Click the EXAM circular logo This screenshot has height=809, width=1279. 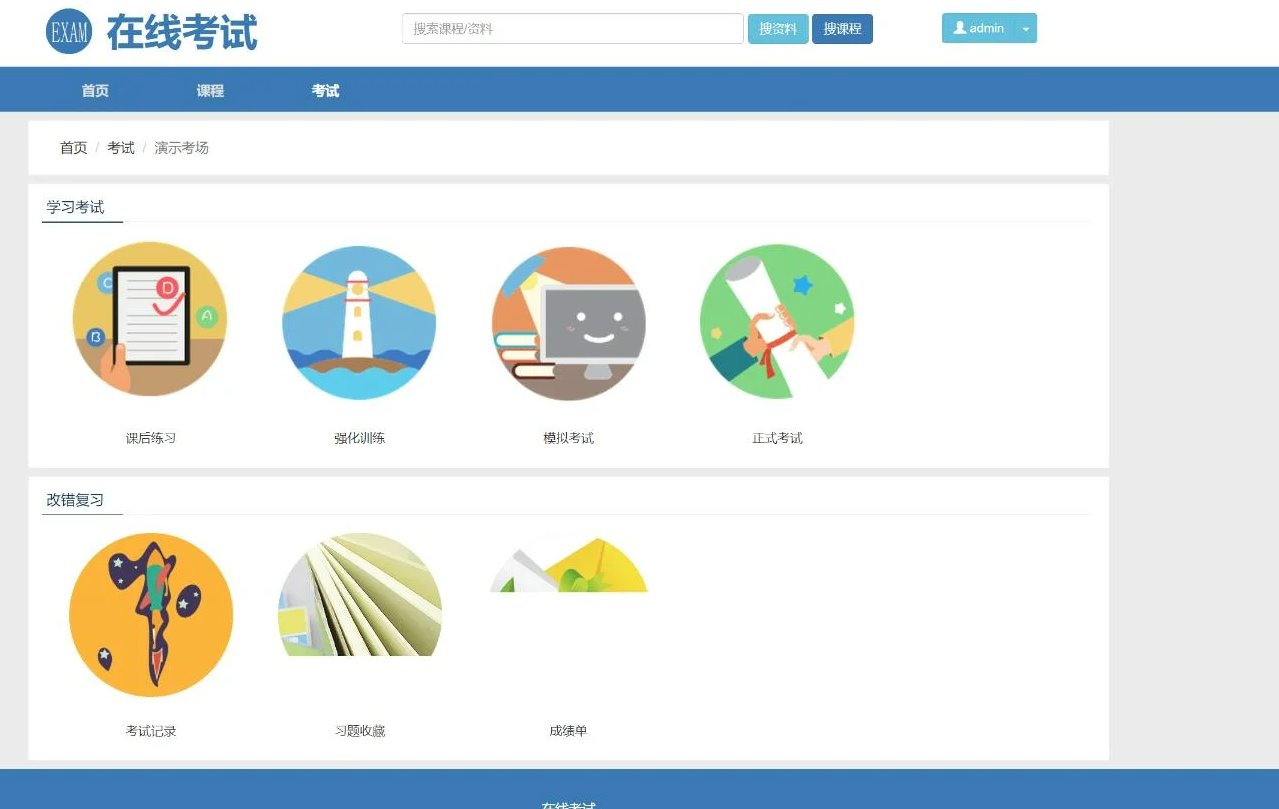point(68,31)
